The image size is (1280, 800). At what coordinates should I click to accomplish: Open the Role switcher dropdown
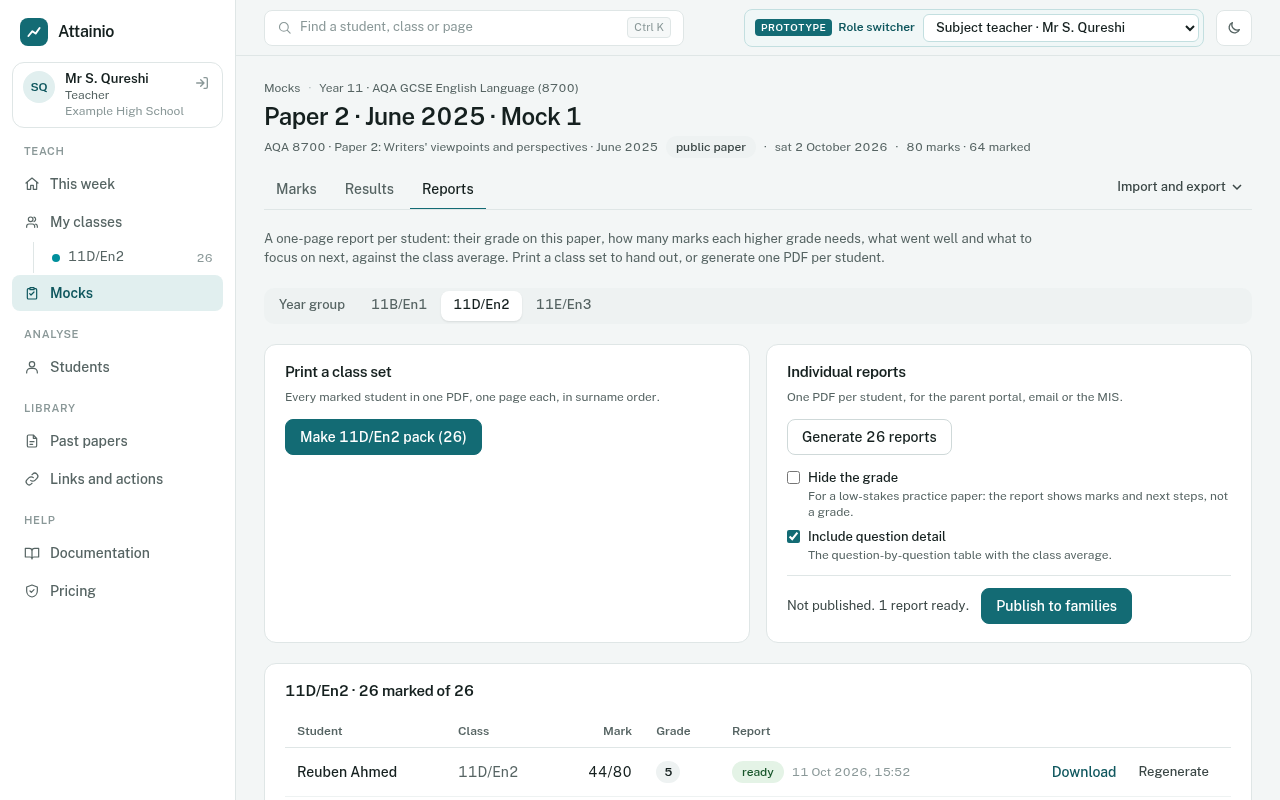1061,28
